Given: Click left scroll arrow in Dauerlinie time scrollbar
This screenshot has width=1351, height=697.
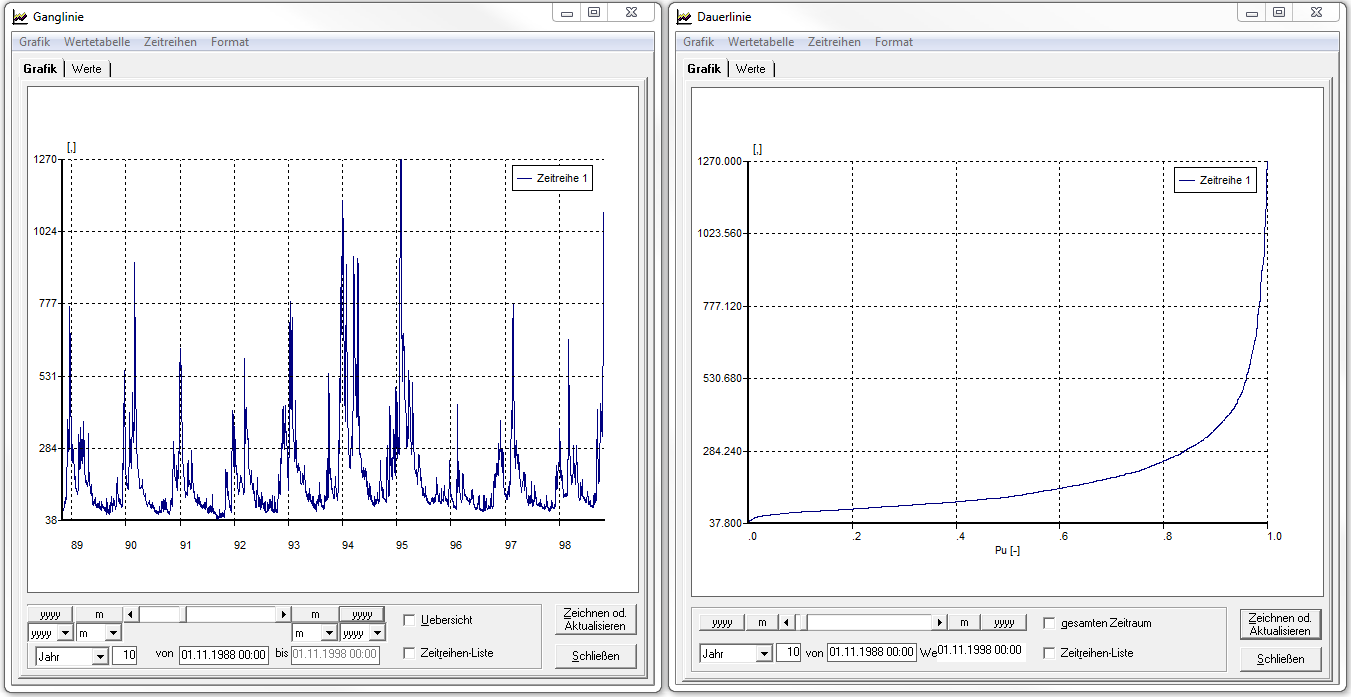Looking at the screenshot, I should click(787, 622).
